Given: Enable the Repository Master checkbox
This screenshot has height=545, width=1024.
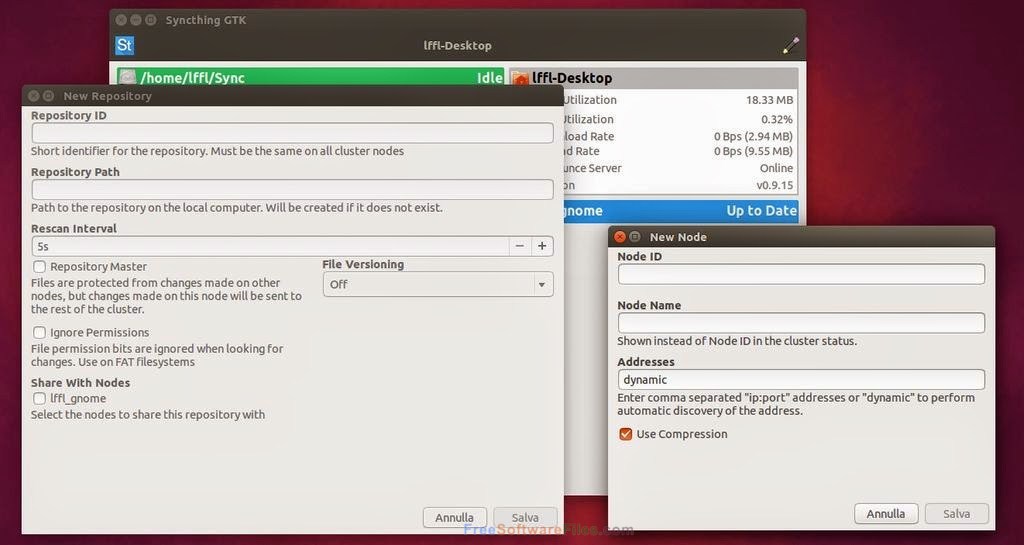Looking at the screenshot, I should pyautogui.click(x=40, y=266).
